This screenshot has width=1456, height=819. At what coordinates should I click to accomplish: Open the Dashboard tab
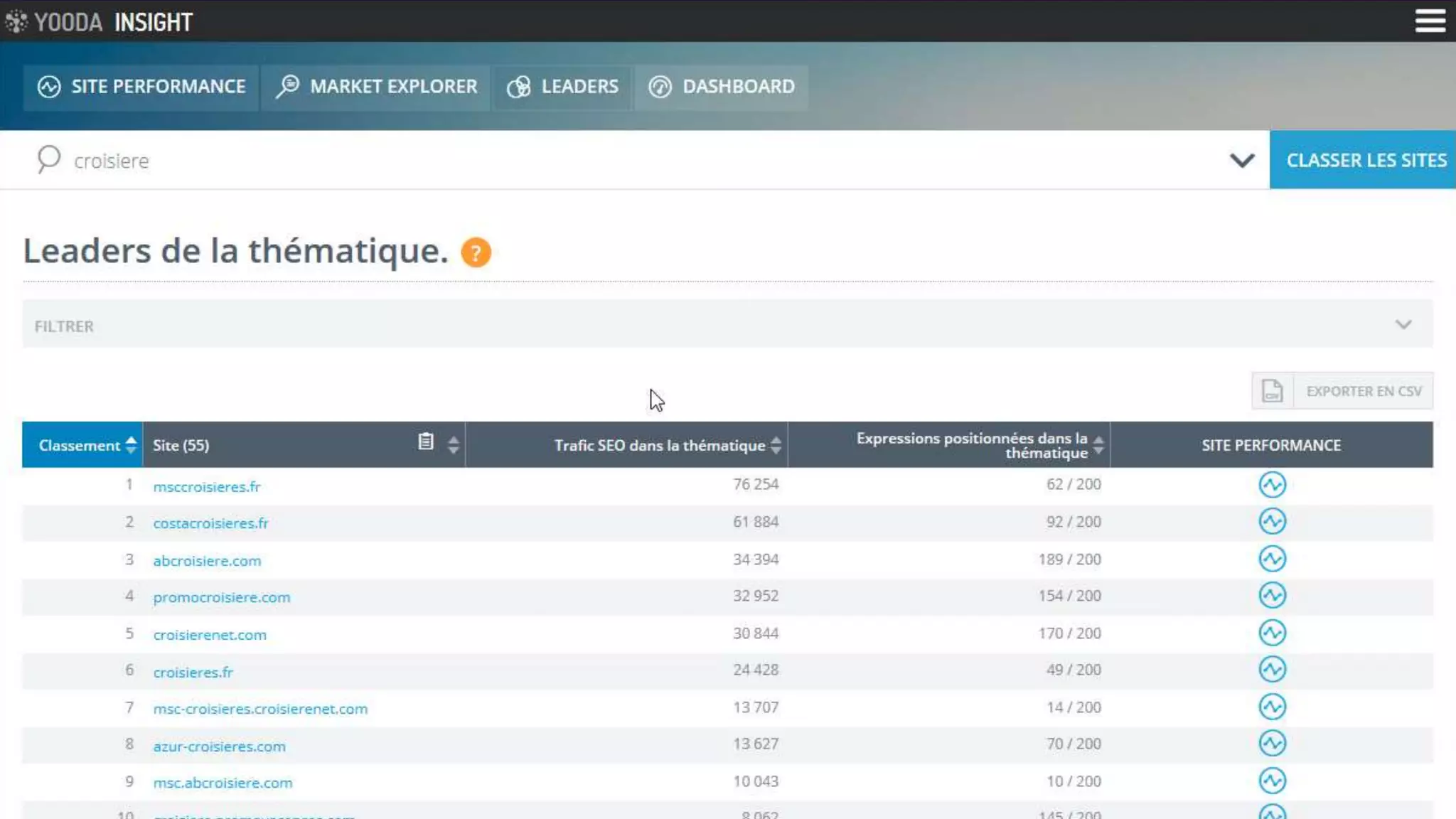click(722, 87)
